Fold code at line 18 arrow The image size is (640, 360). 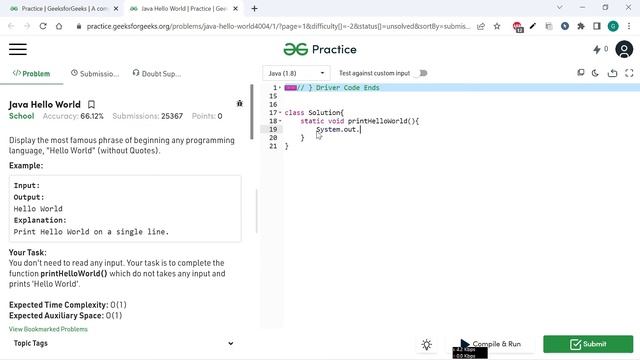(x=280, y=121)
